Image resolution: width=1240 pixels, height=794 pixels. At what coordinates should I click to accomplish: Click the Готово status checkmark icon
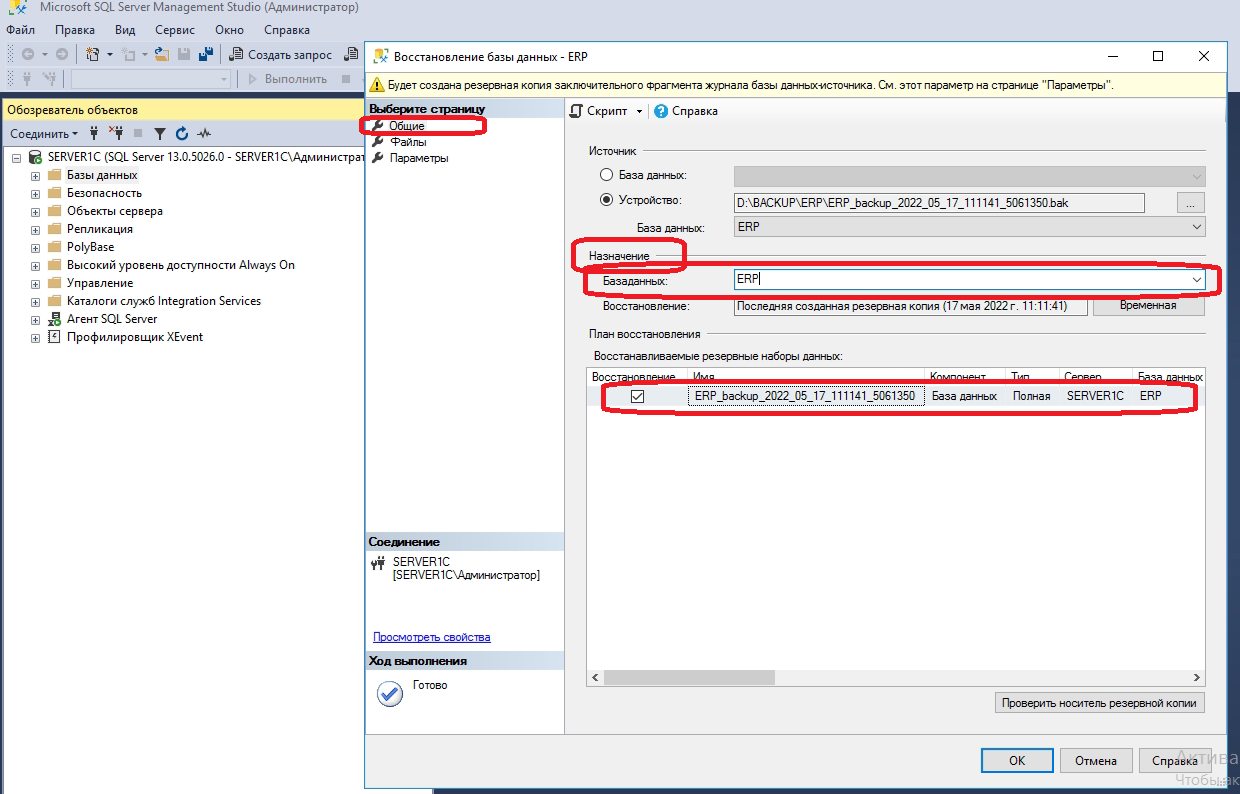(389, 693)
